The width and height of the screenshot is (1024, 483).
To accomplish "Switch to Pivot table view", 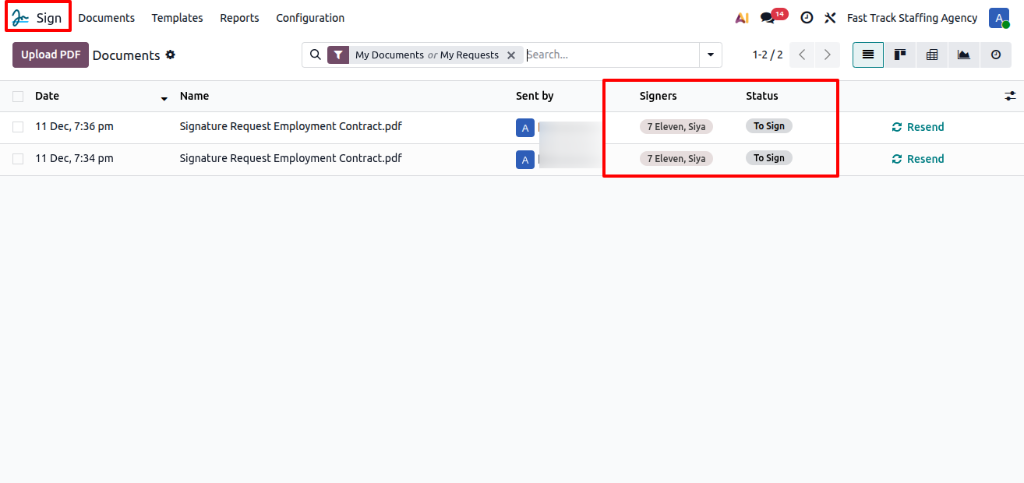I will [932, 55].
